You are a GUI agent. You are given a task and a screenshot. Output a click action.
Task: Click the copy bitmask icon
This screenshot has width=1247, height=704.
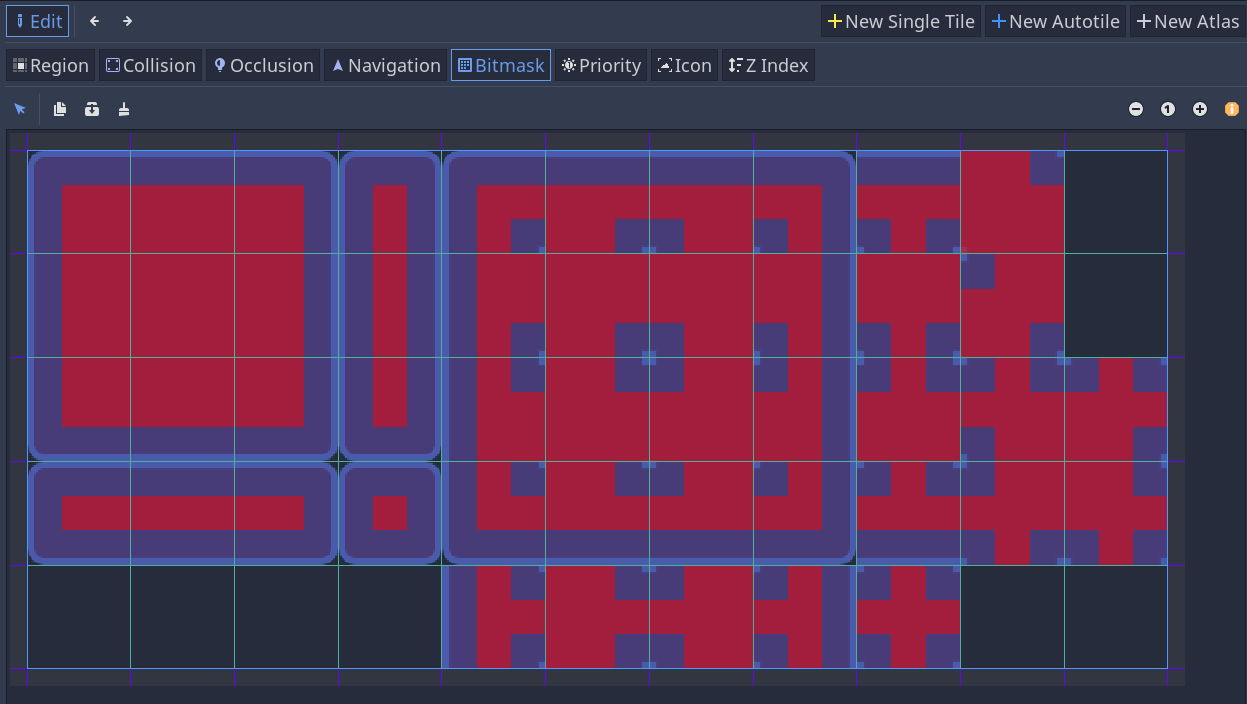pos(59,109)
